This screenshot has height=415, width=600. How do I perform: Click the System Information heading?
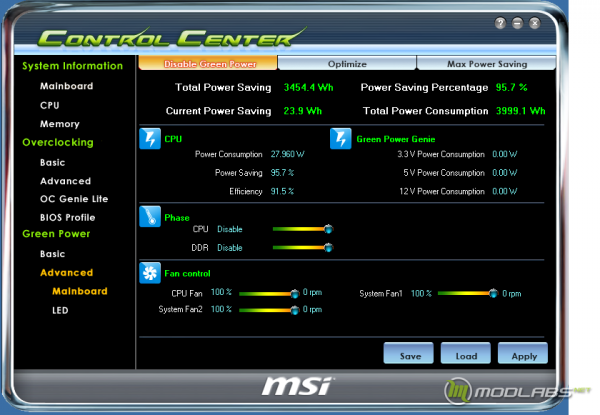(73, 66)
